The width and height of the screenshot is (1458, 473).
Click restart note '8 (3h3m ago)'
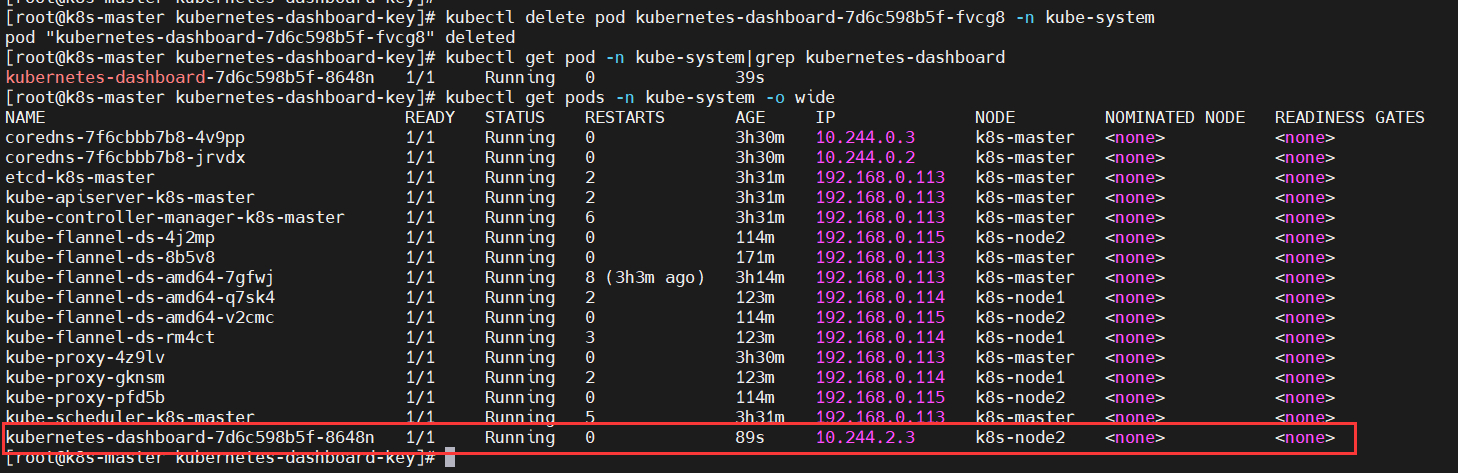tap(645, 277)
